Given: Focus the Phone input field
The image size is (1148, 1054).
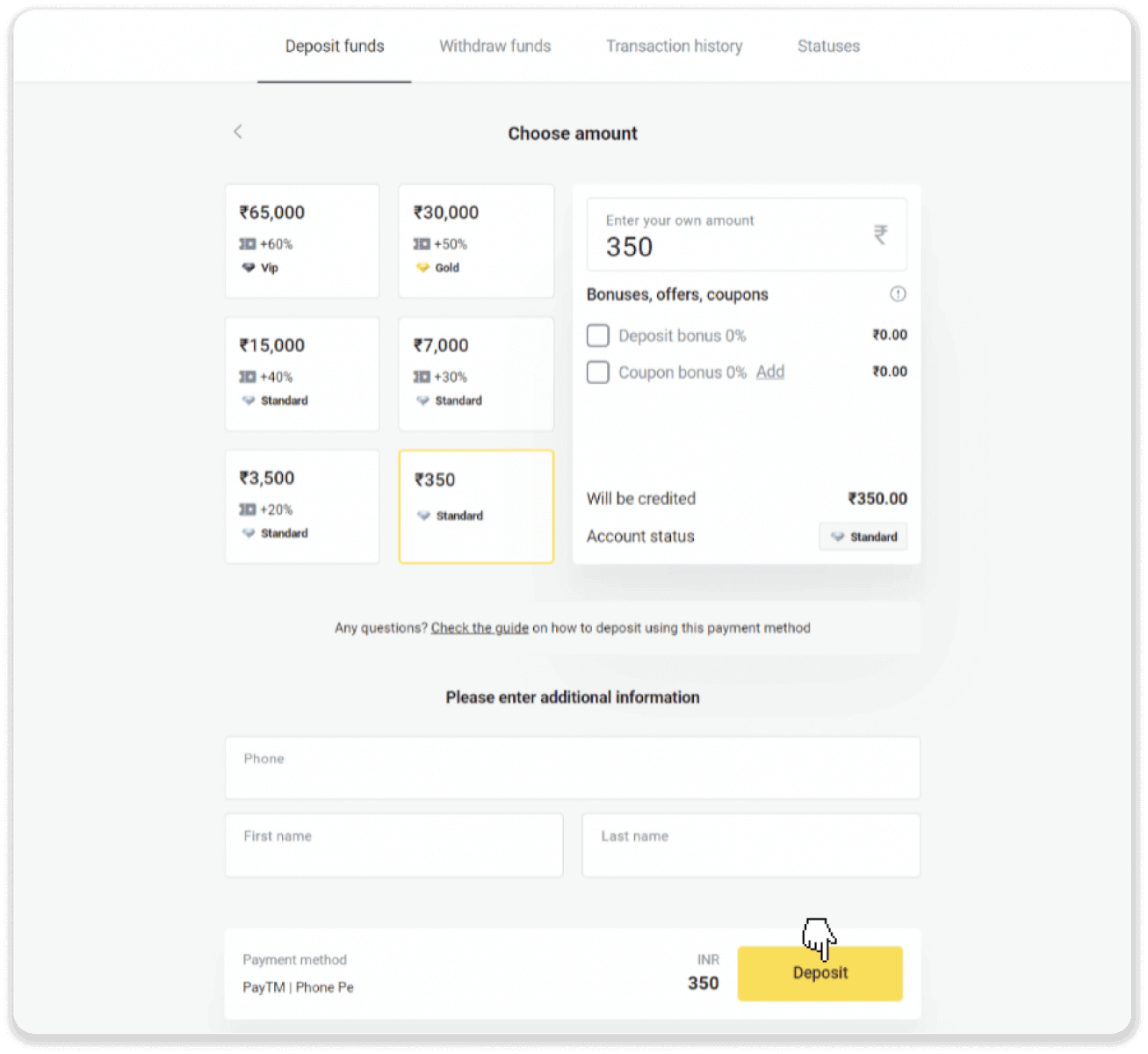Looking at the screenshot, I should (572, 769).
